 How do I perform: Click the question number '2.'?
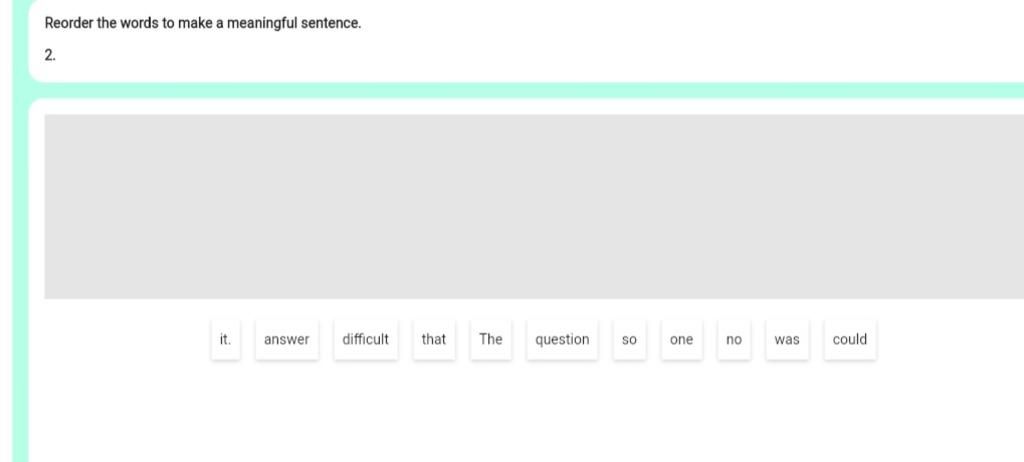point(51,55)
